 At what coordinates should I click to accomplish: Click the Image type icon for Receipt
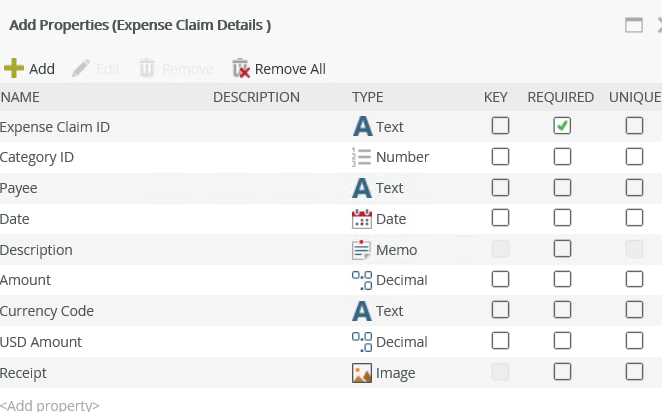point(362,373)
